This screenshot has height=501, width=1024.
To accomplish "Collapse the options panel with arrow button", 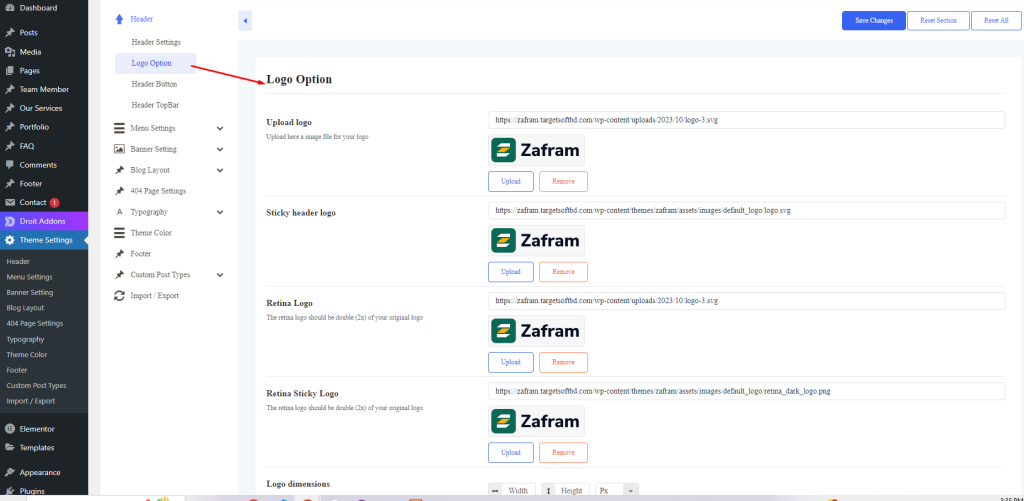I will pos(245,20).
